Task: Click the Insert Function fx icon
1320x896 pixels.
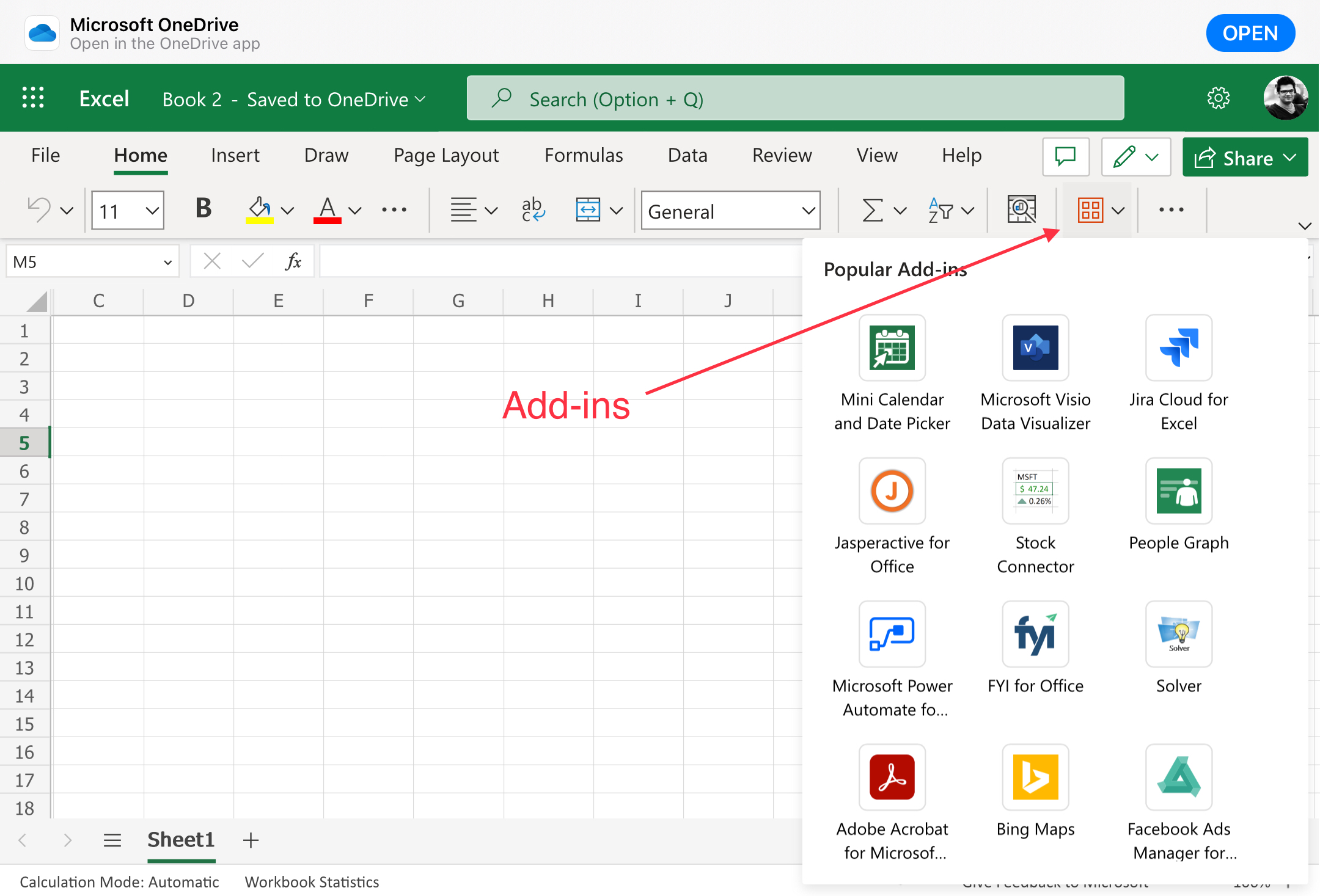Action: click(293, 261)
